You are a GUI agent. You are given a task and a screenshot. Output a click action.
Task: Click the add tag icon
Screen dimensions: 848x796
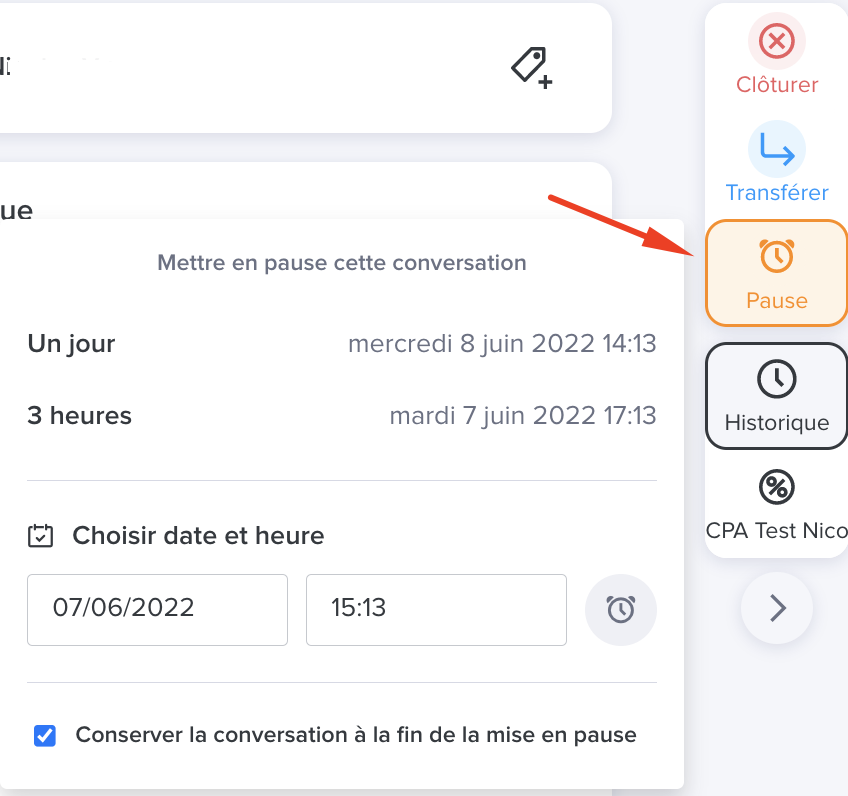[x=532, y=68]
